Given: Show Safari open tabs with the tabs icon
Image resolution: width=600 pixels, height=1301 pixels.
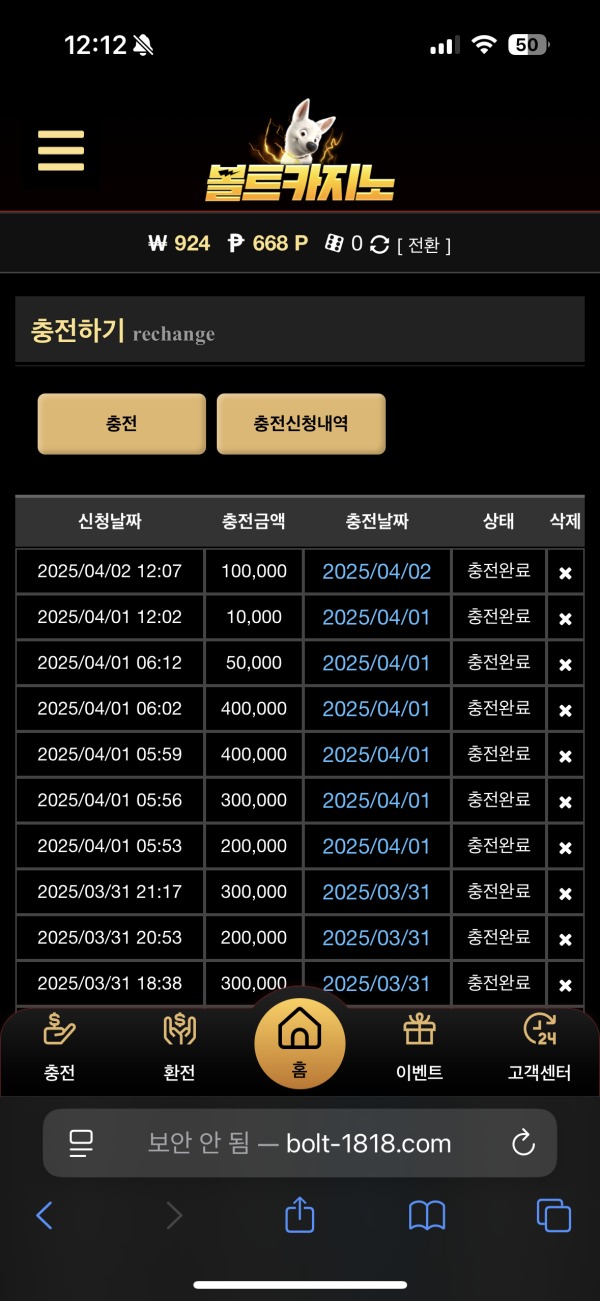Looking at the screenshot, I should coord(554,1216).
